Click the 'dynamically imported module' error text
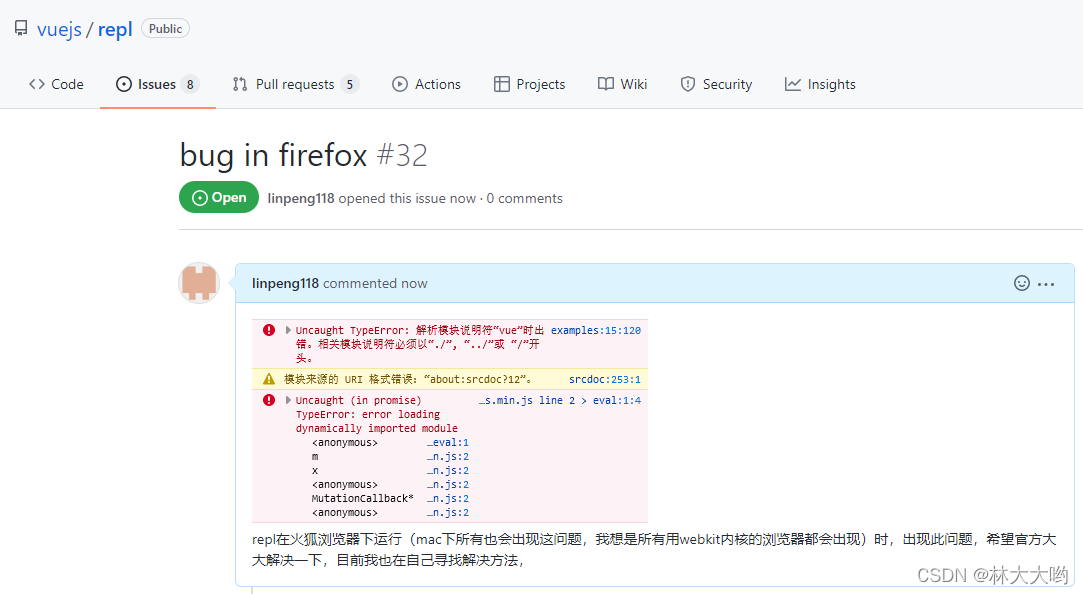Viewport: 1083px width, 594px height. [x=376, y=428]
